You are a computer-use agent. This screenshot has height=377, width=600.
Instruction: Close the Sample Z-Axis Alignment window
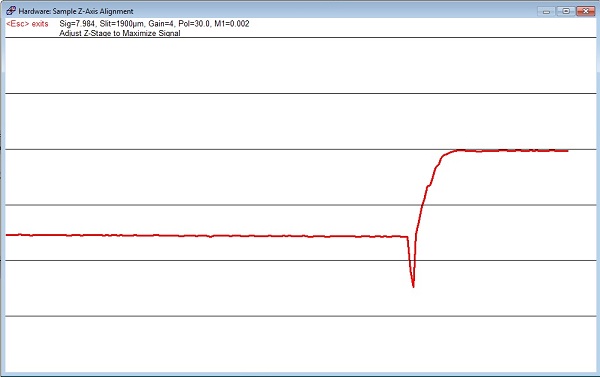click(585, 11)
